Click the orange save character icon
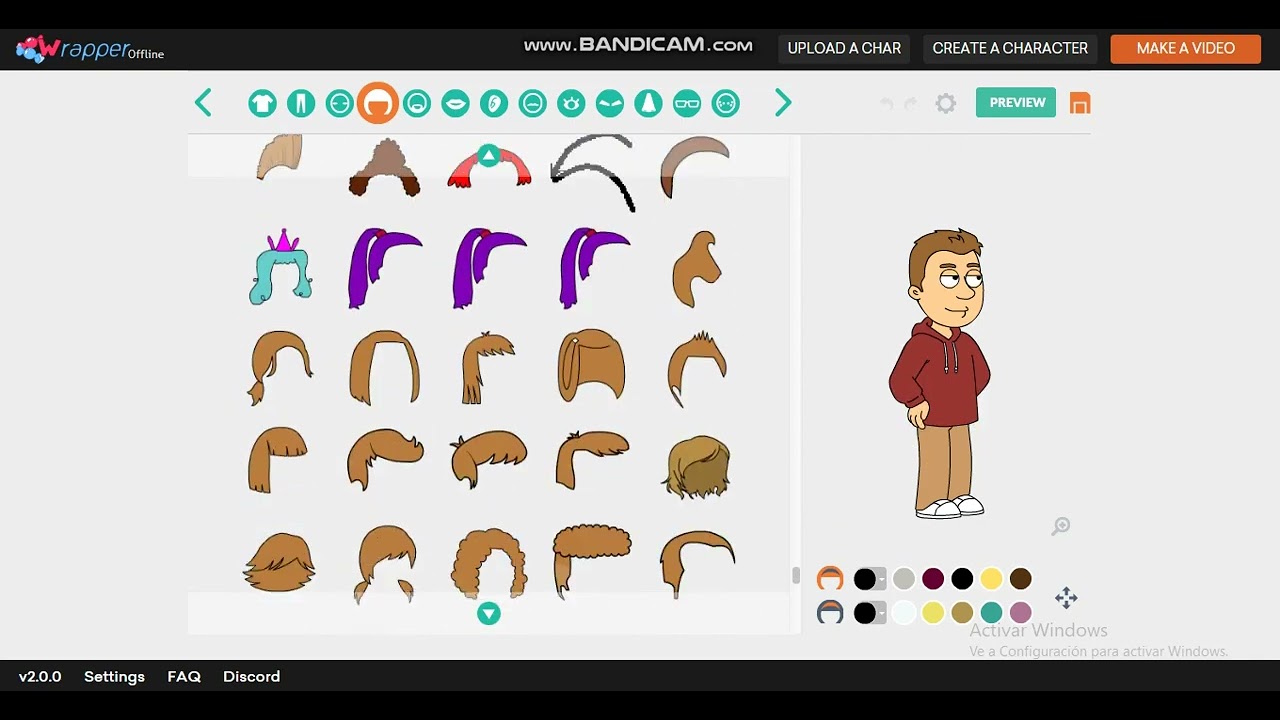Viewport: 1280px width, 720px height. point(1080,103)
